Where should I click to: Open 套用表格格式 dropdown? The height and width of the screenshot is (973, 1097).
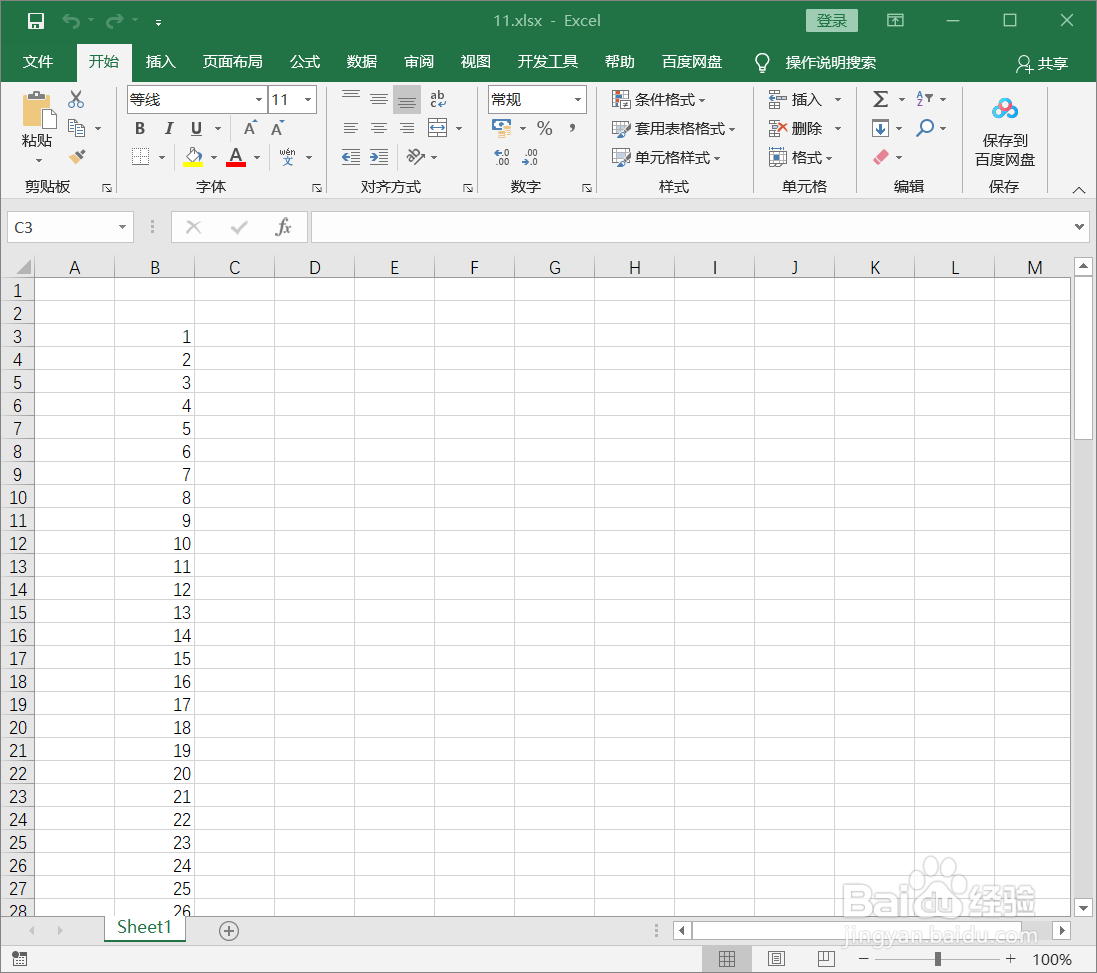point(673,129)
